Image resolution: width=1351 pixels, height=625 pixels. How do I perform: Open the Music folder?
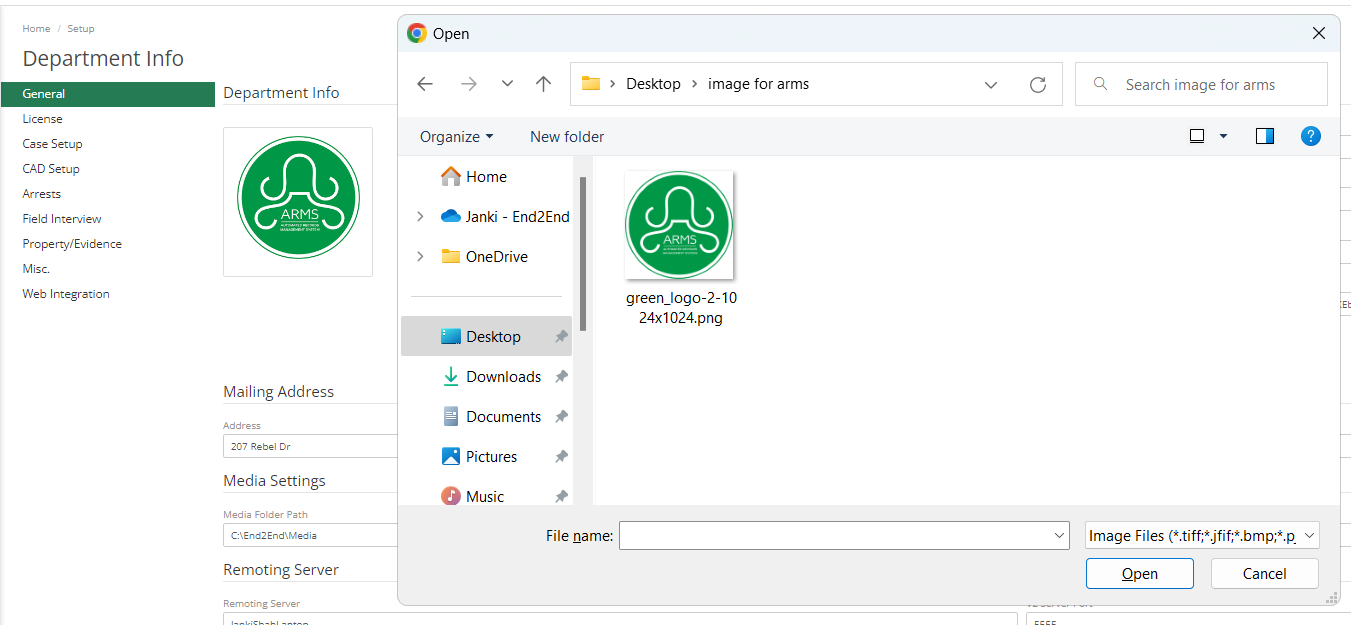485,495
